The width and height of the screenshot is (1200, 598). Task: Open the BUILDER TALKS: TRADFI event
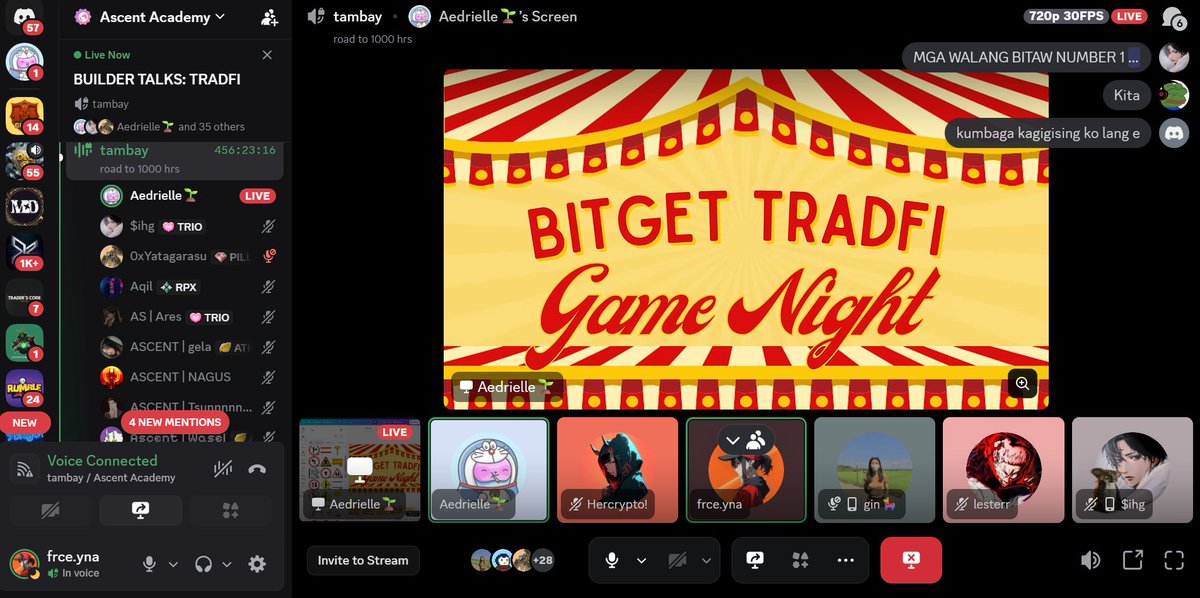pyautogui.click(x=156, y=80)
